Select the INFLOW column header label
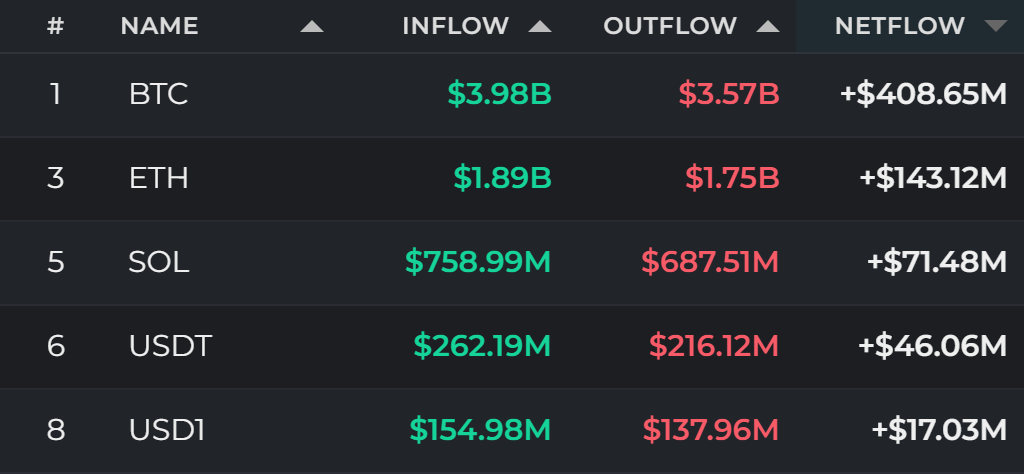Image resolution: width=1024 pixels, height=474 pixels. [x=455, y=26]
